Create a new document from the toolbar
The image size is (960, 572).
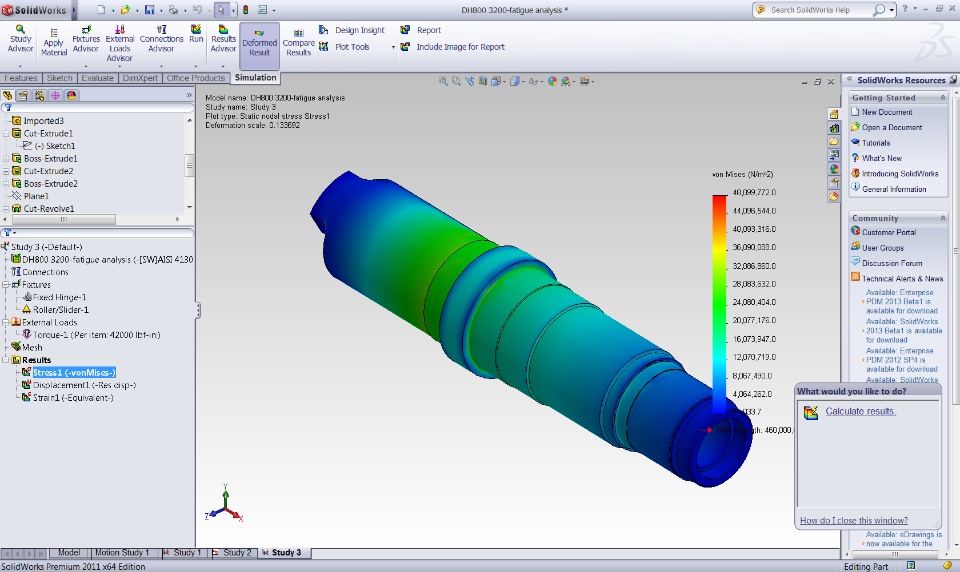[102, 10]
